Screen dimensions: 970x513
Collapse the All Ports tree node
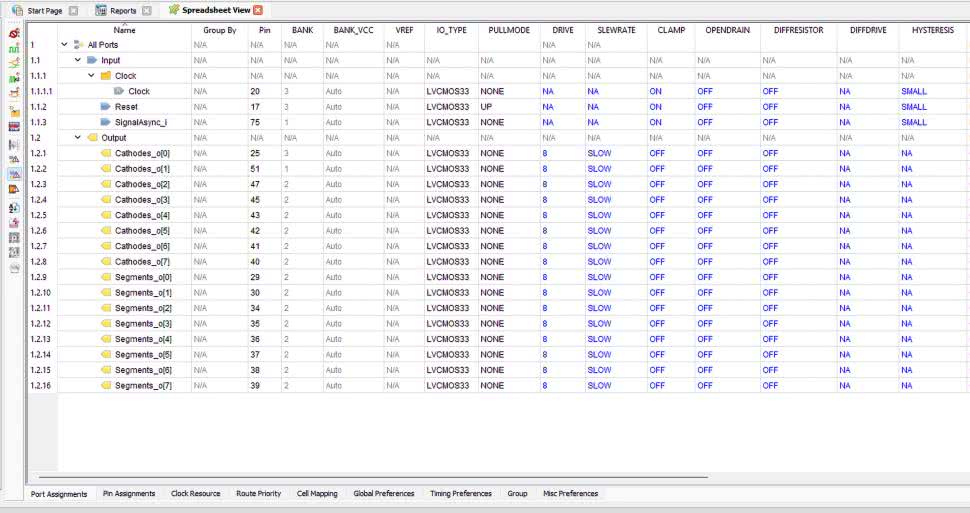[x=65, y=45]
